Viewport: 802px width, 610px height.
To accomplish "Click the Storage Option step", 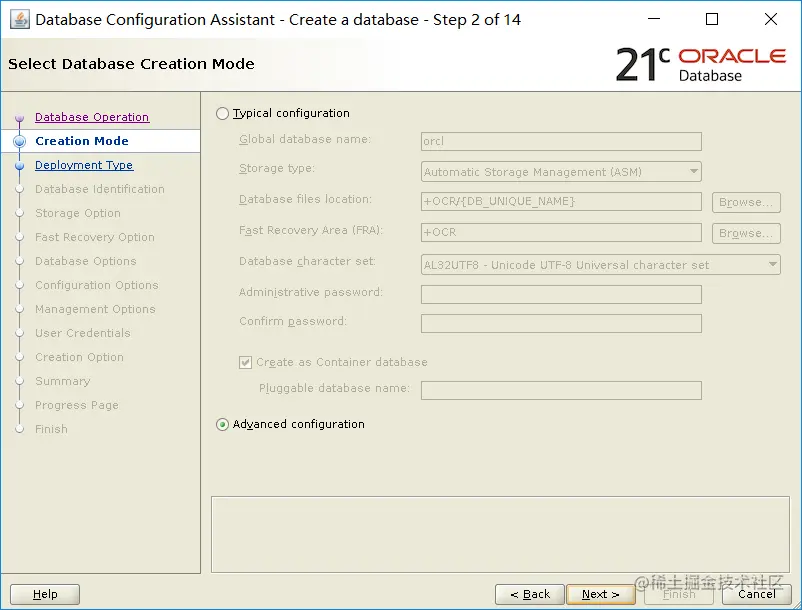I will [78, 213].
